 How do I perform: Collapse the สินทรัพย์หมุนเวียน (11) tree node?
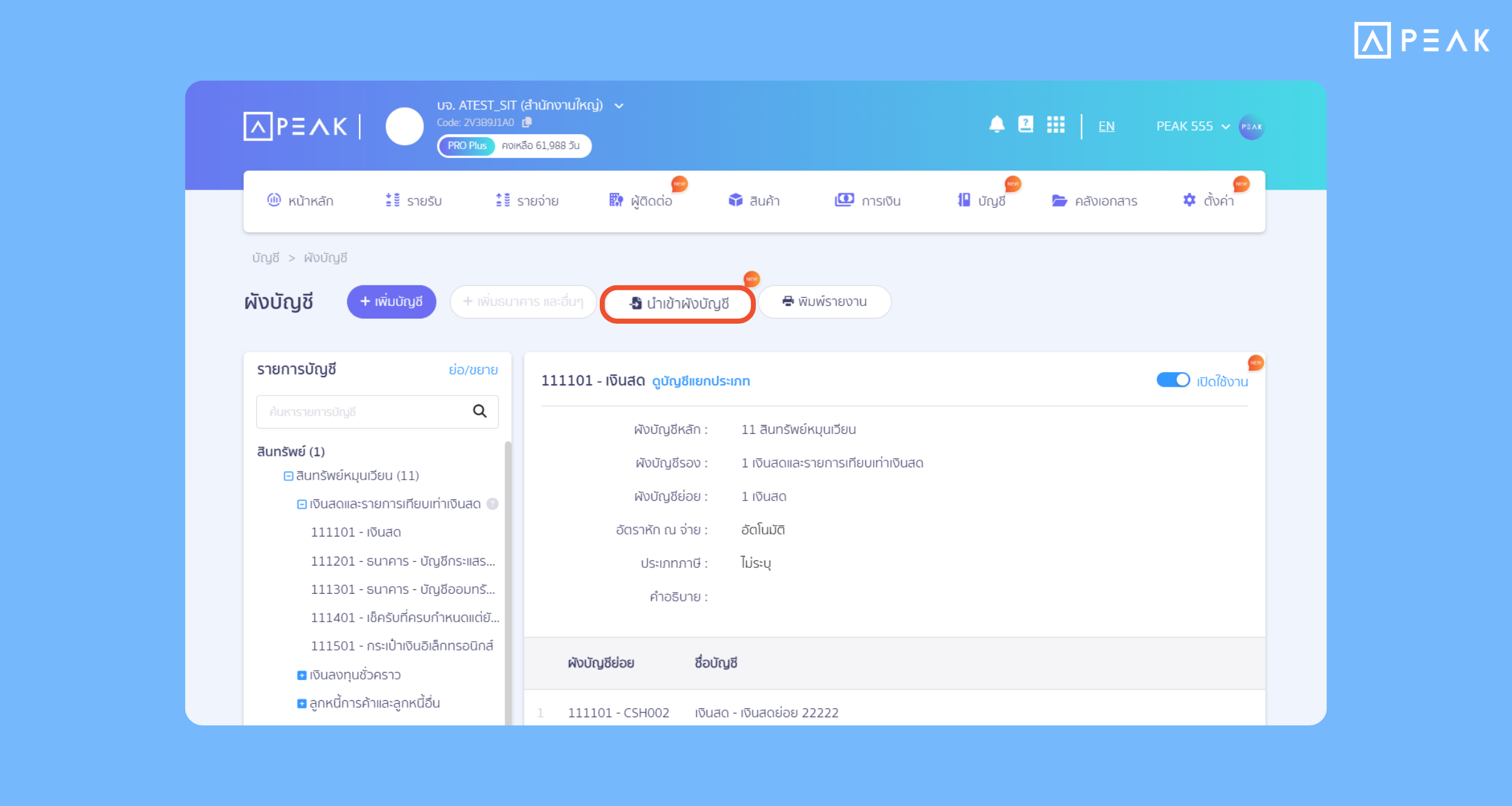[288, 476]
